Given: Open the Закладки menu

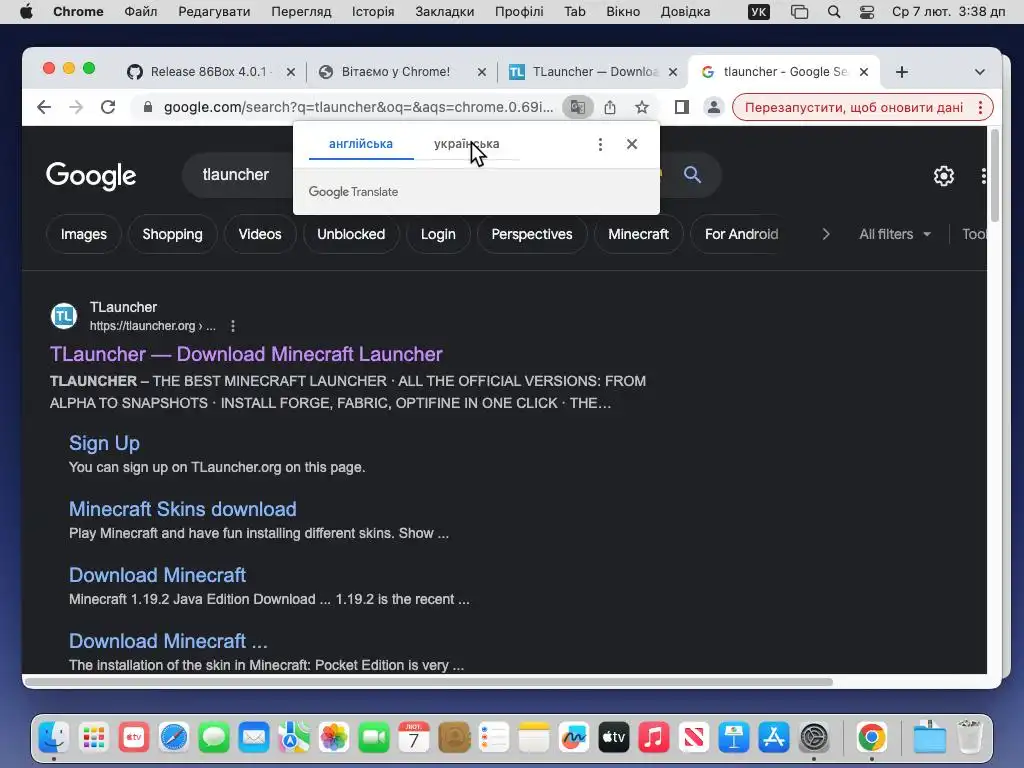Looking at the screenshot, I should click(445, 12).
